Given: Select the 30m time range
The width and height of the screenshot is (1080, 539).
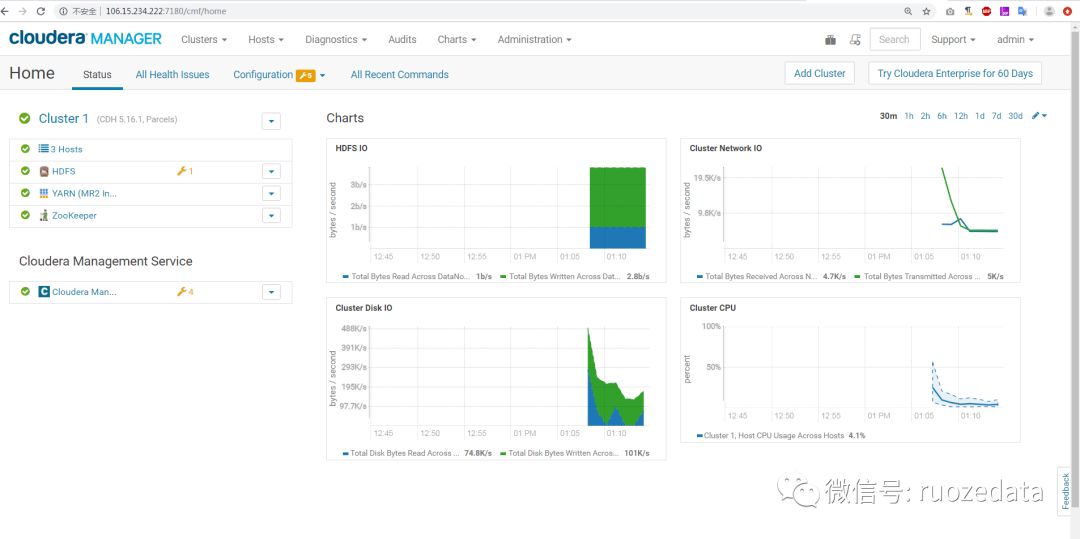Looking at the screenshot, I should pos(889,116).
